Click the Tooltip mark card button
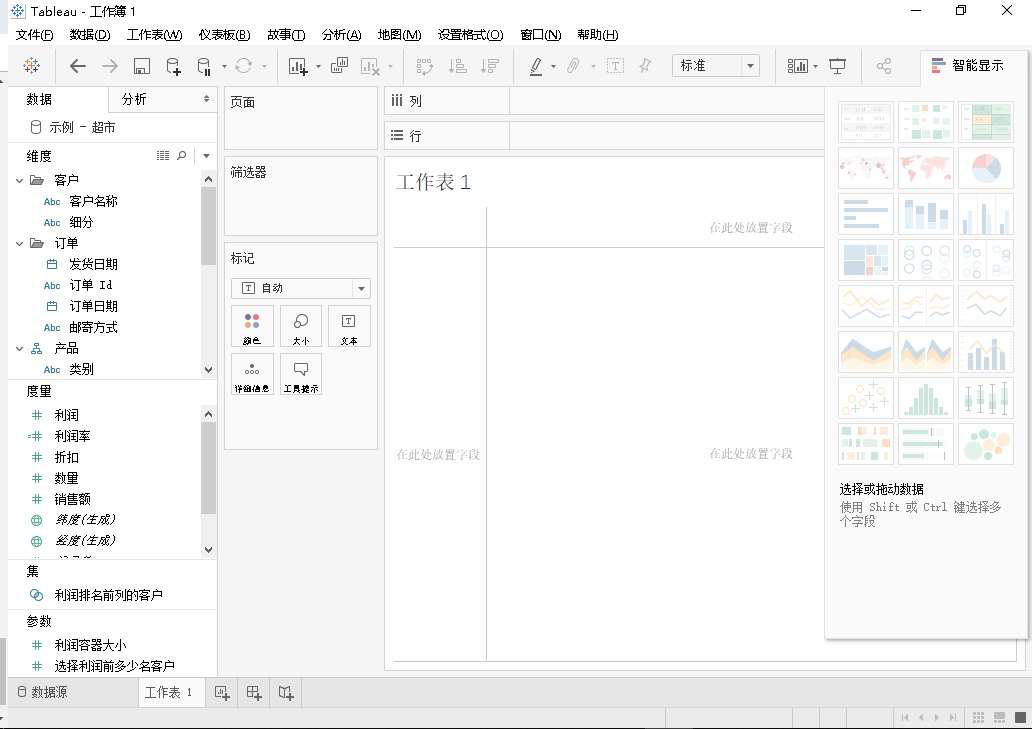The height and width of the screenshot is (729, 1032). 301,374
